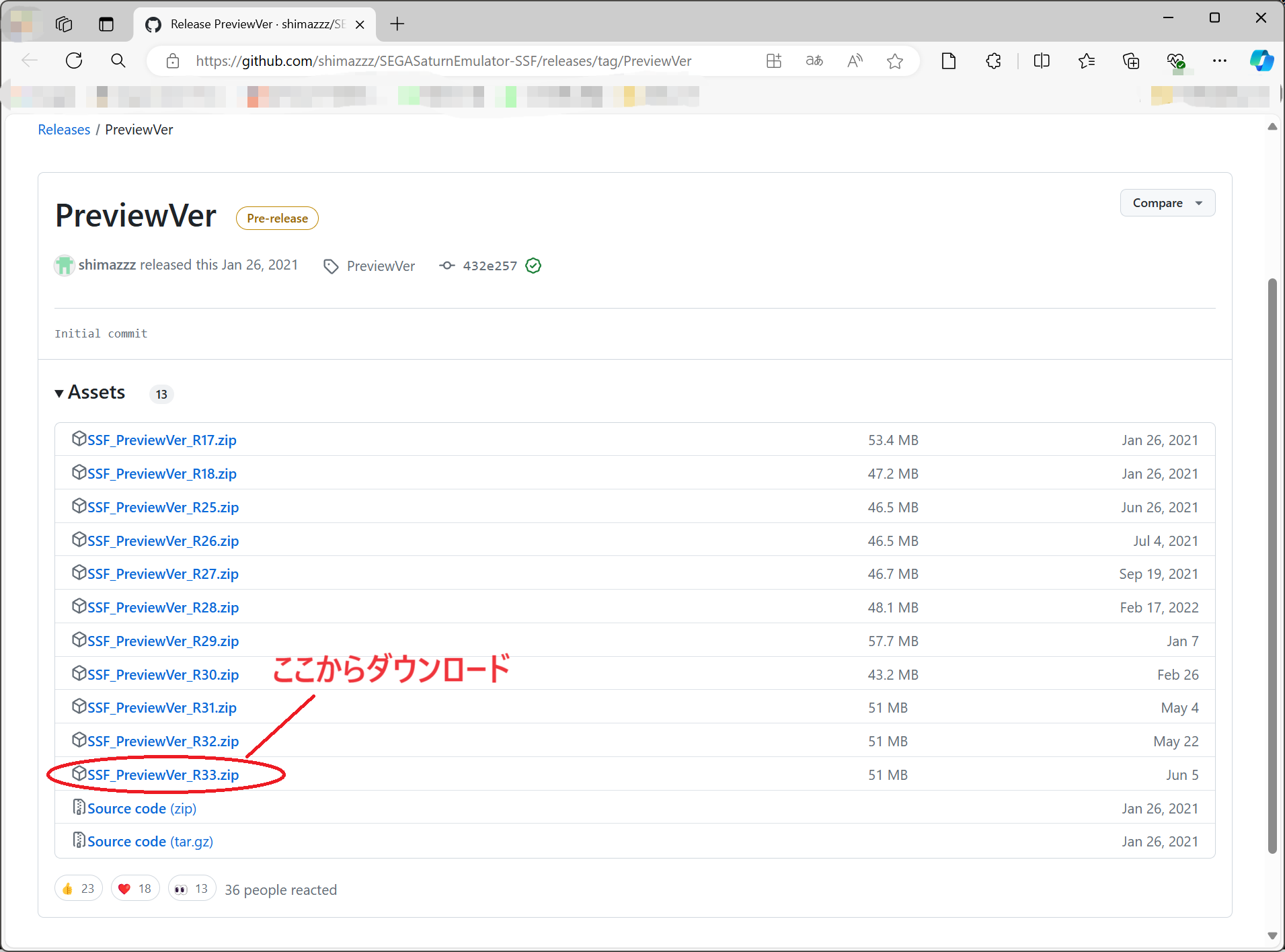The image size is (1285, 952).
Task: Open the Favorites list icon
Action: click(1086, 61)
